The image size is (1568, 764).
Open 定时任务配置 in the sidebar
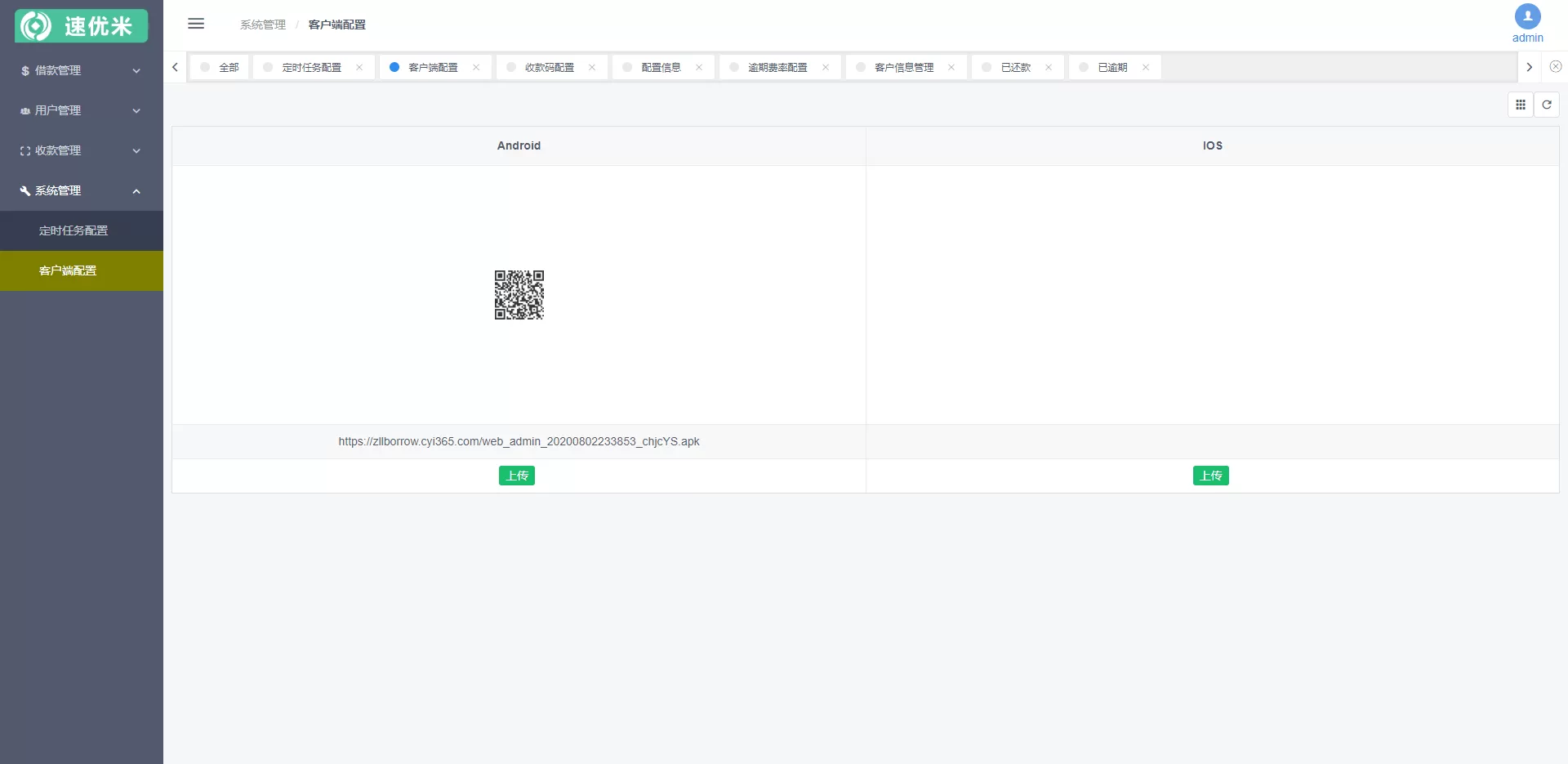(x=82, y=230)
